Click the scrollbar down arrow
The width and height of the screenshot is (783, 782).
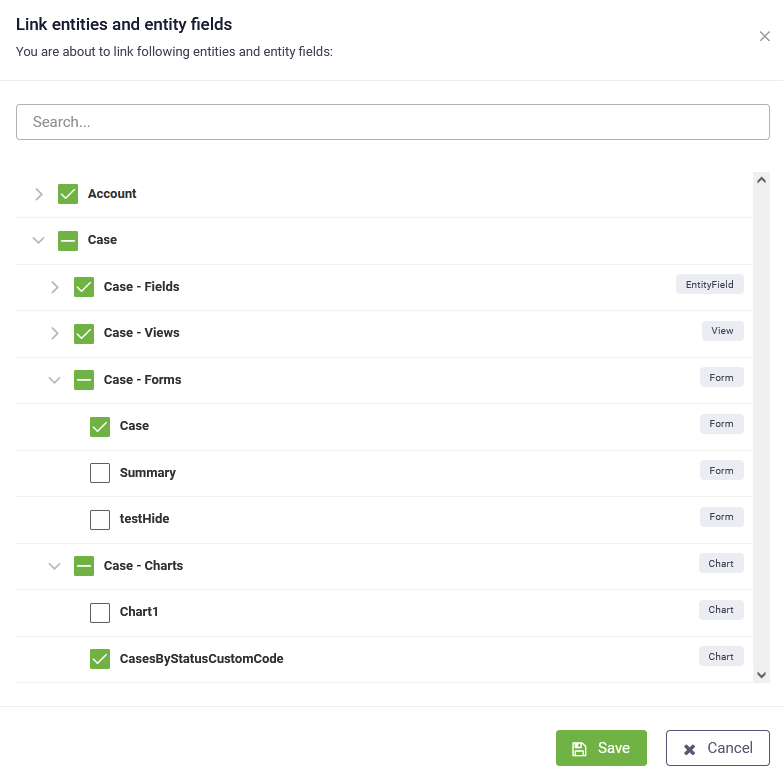pyautogui.click(x=761, y=675)
